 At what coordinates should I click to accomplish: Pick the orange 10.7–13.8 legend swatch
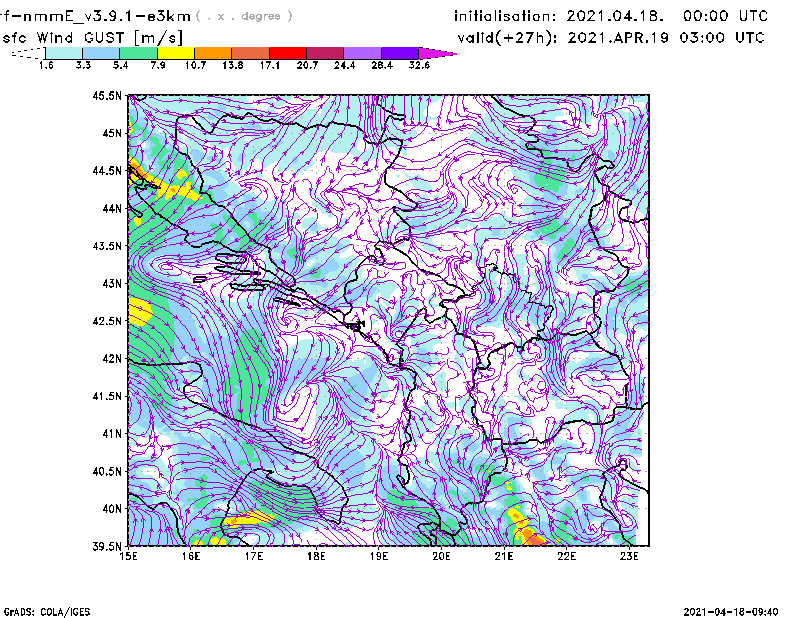[x=213, y=53]
